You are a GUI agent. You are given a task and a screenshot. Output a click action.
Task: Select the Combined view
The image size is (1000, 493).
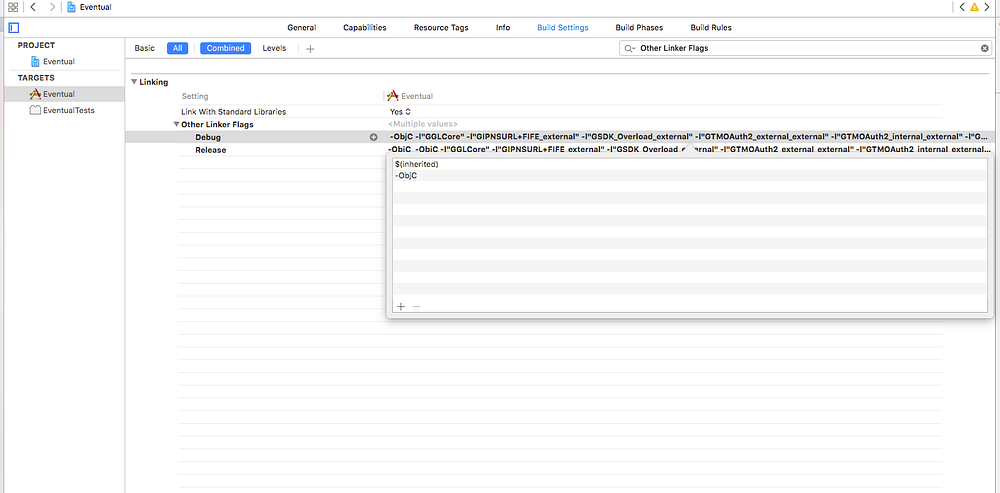click(x=226, y=48)
